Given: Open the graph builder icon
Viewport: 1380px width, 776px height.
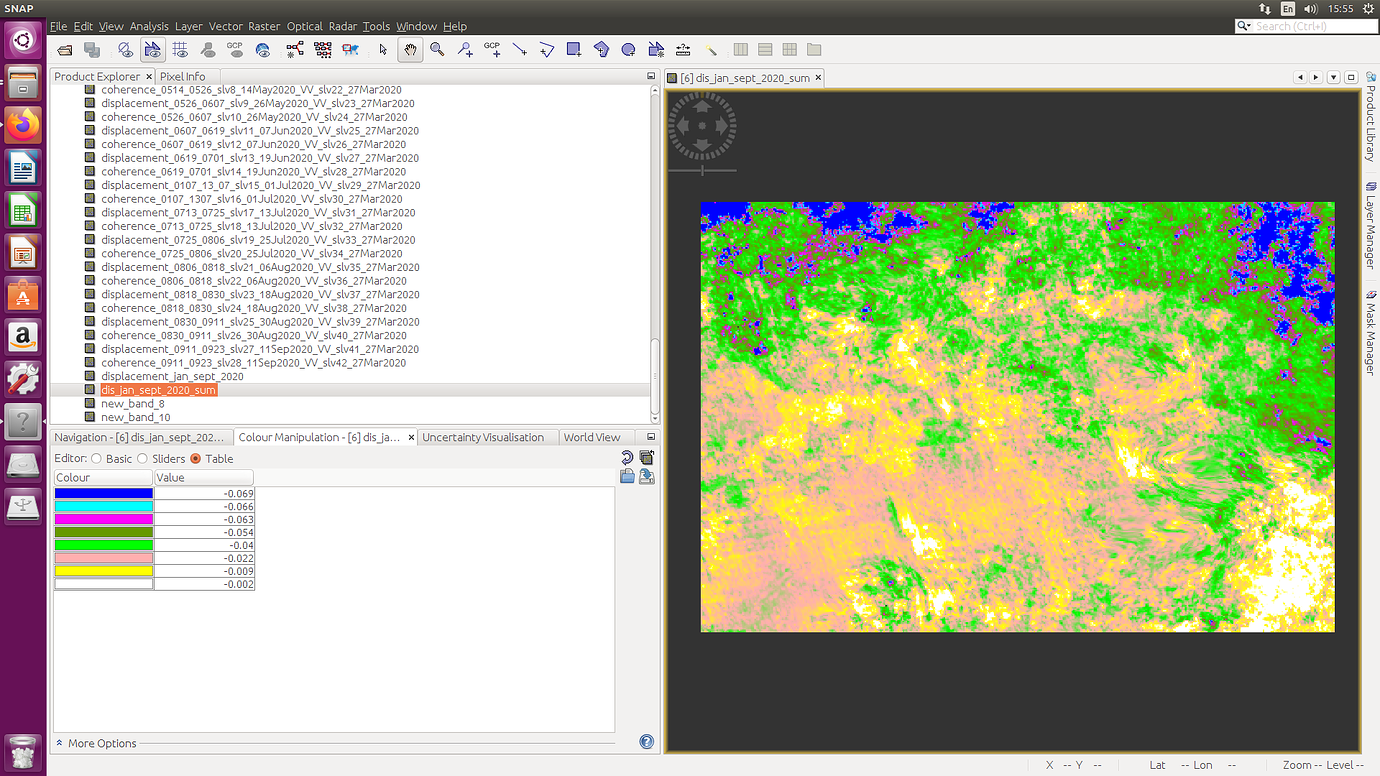Looking at the screenshot, I should click(295, 49).
